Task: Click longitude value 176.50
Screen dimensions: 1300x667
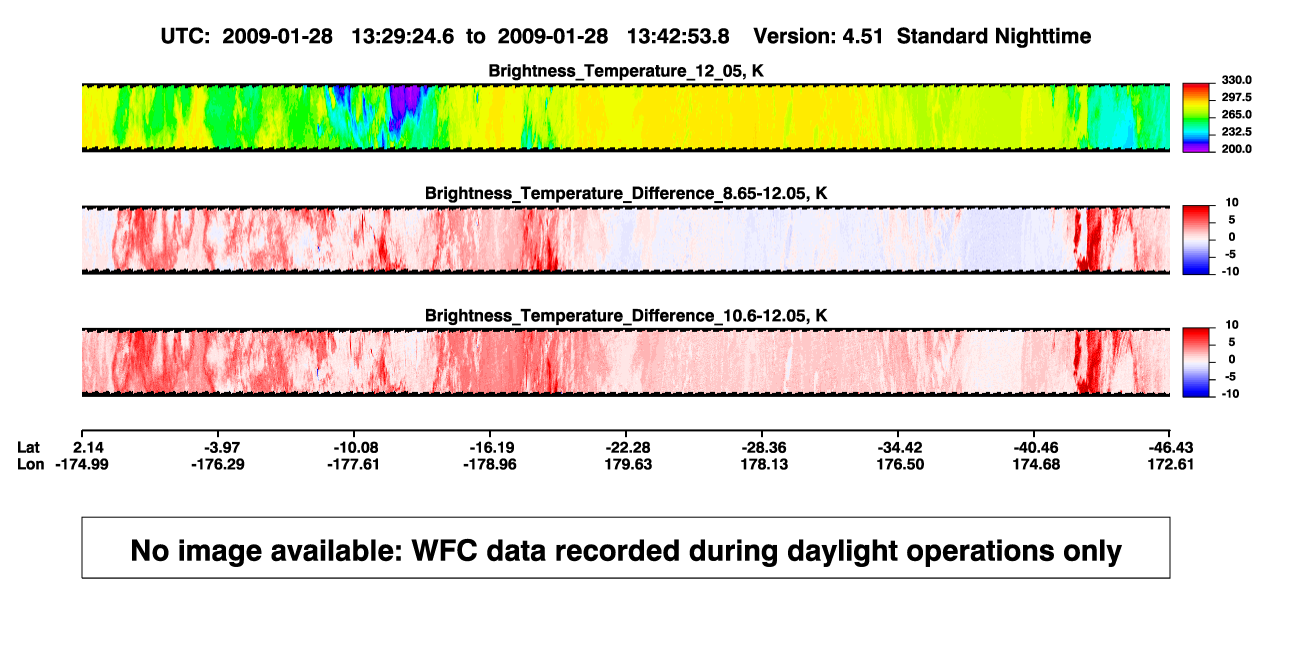Action: point(898,464)
